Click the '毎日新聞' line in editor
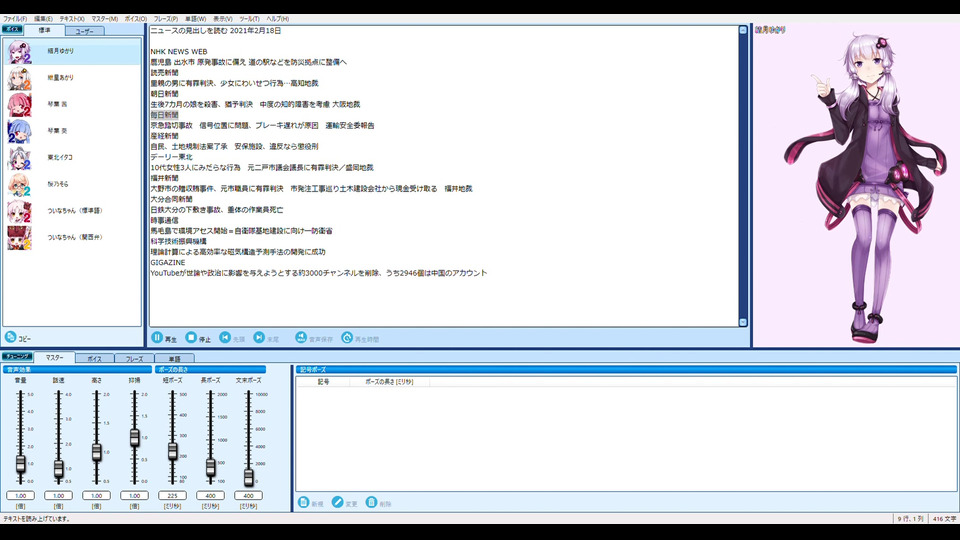The image size is (960, 540). pos(165,115)
